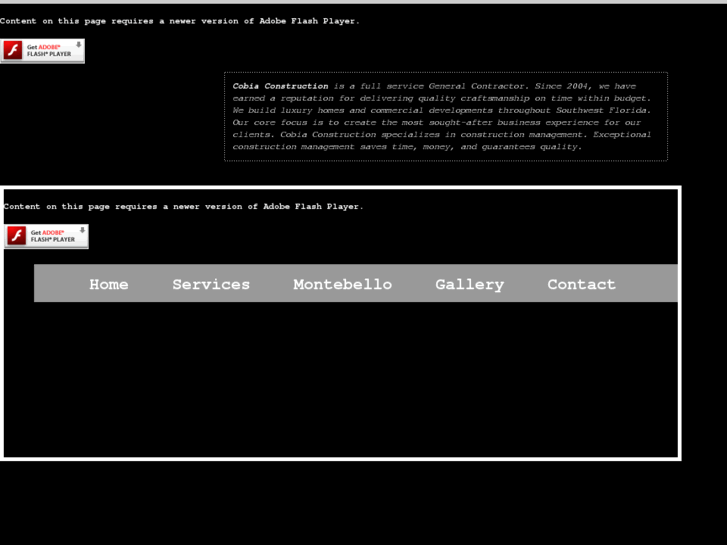Viewport: 727px width, 545px height.
Task: Click Flash Player required message inside white frame
Action: (x=183, y=206)
